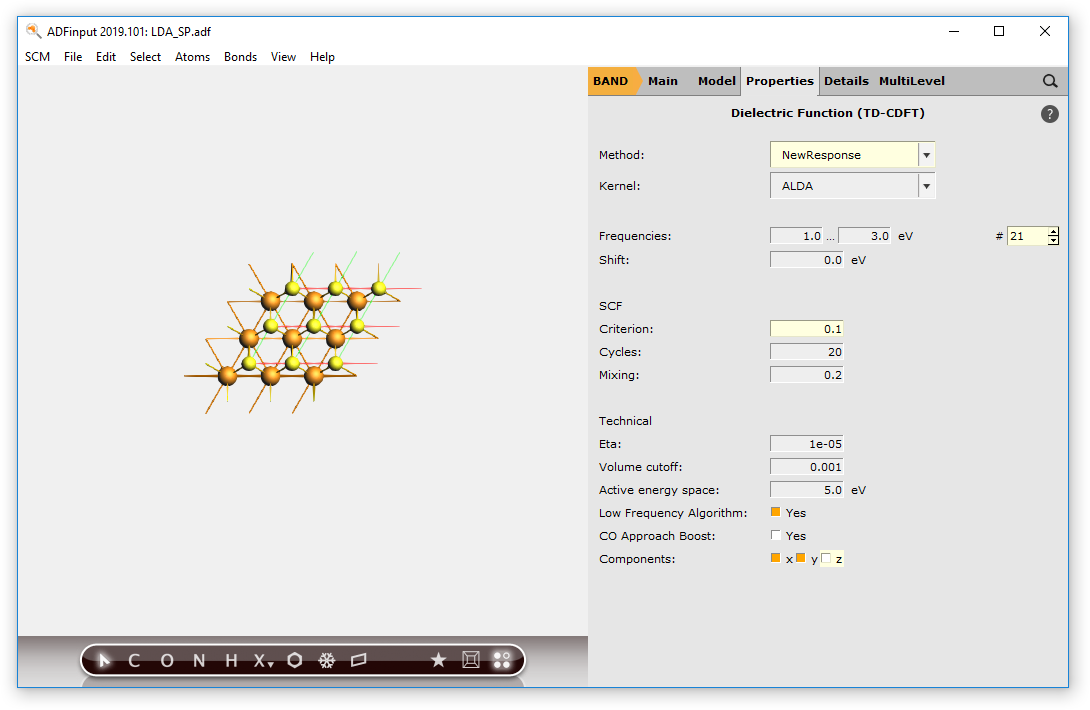Open the Bonds menu
This screenshot has width=1090, height=710.
click(x=241, y=57)
